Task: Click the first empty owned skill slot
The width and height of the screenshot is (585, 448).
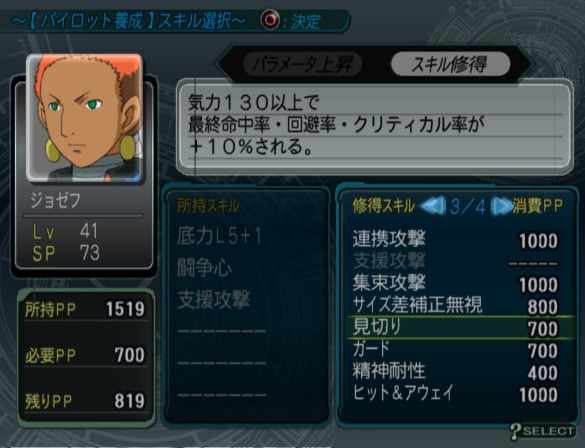Action: pyautogui.click(x=222, y=331)
